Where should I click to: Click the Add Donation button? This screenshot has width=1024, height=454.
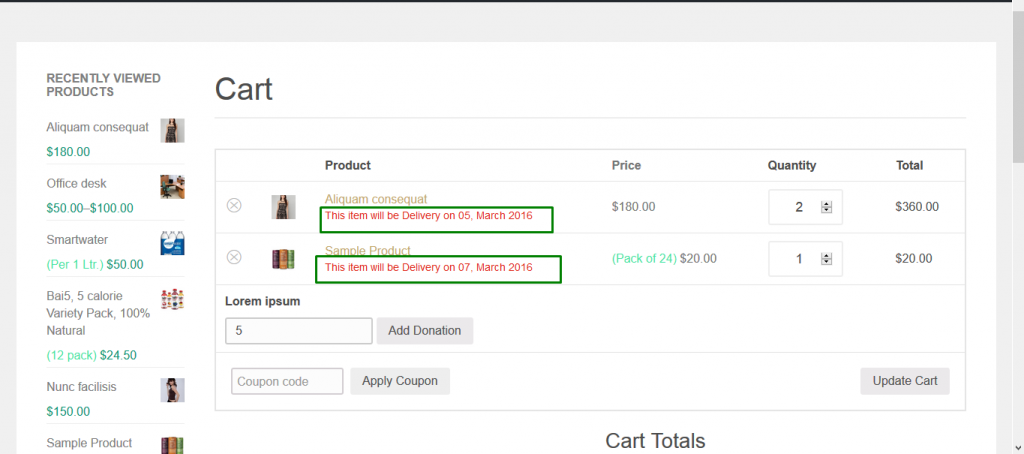tap(424, 331)
